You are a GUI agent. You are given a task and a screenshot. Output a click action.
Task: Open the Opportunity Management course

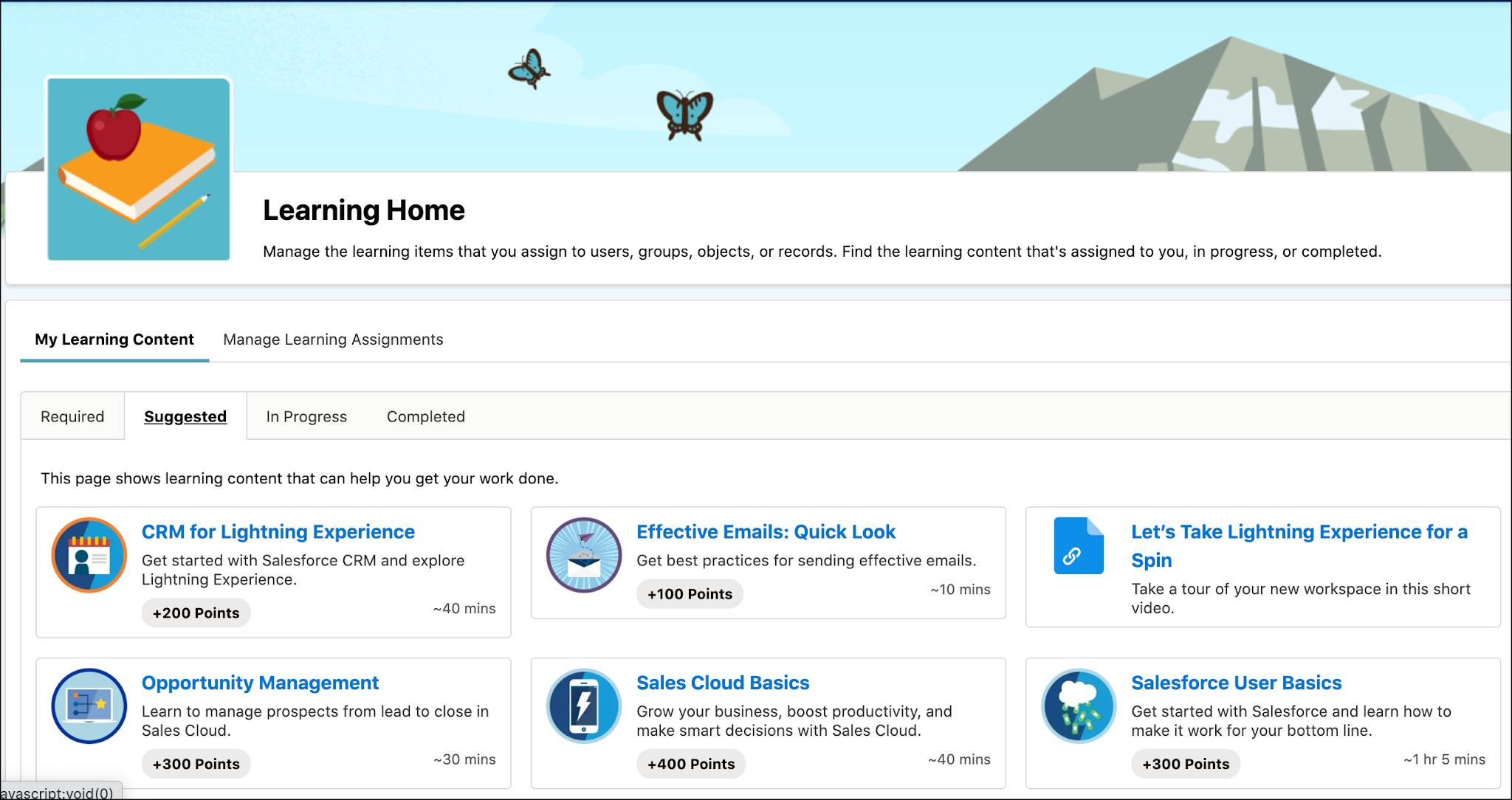(x=260, y=683)
